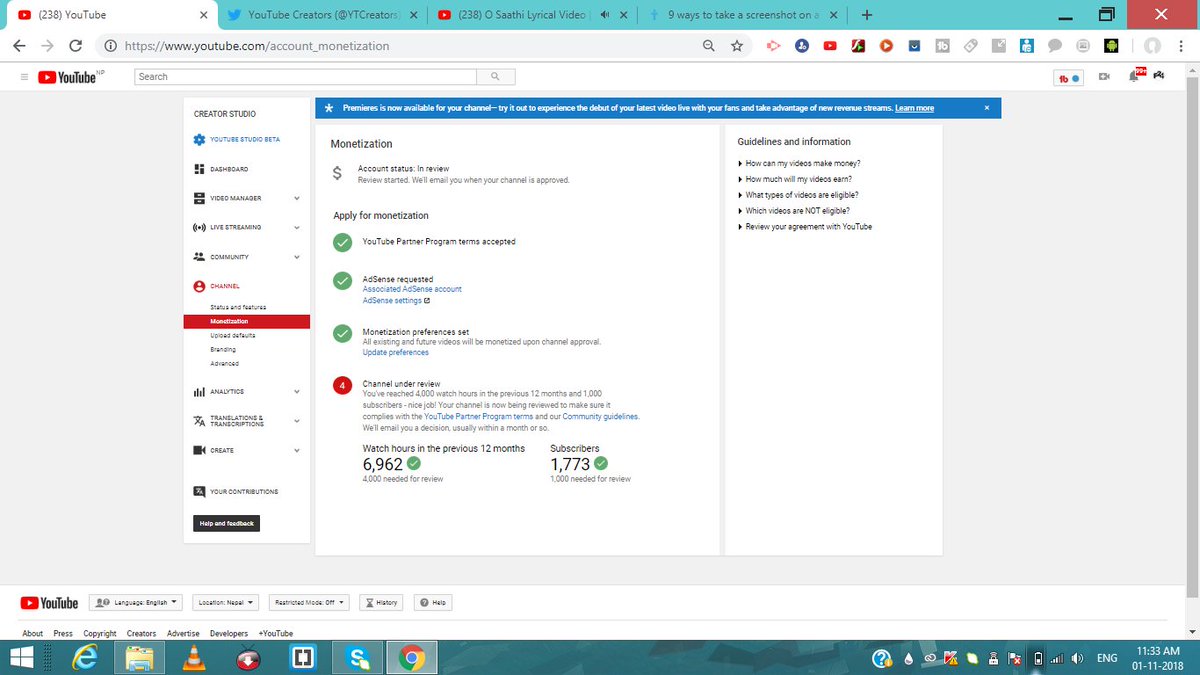Click the Android extension icon
This screenshot has width=1200, height=675.
1111,46
